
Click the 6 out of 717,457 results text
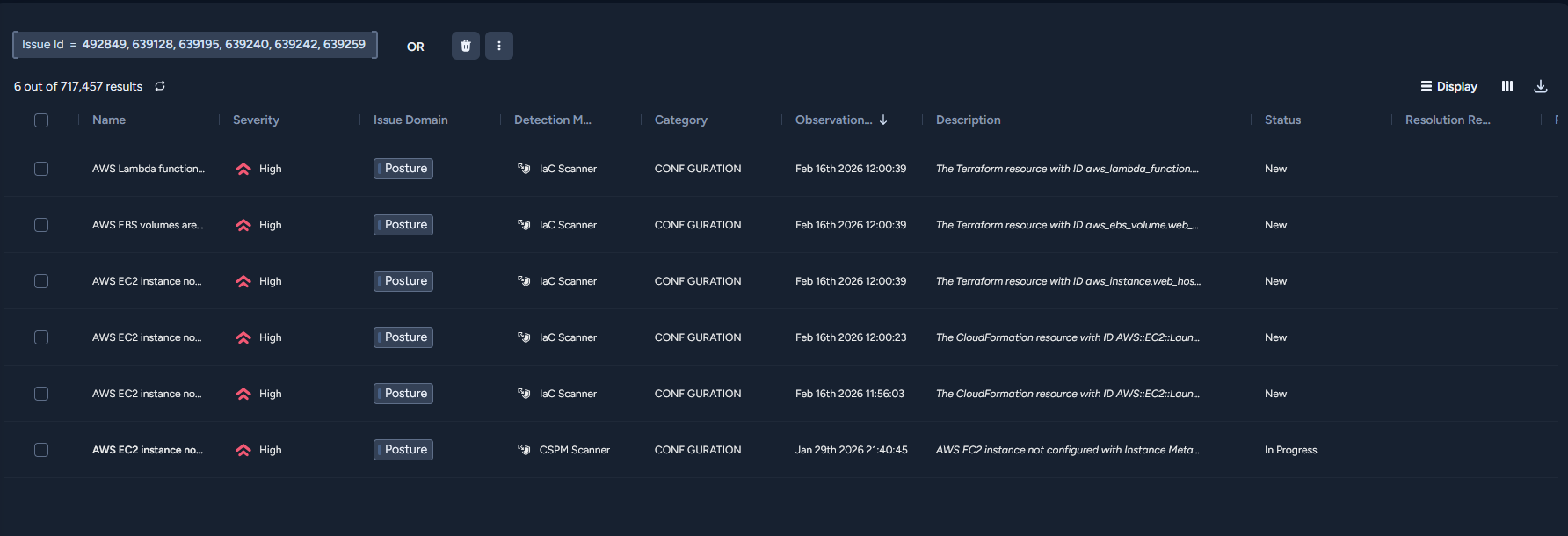(78, 86)
